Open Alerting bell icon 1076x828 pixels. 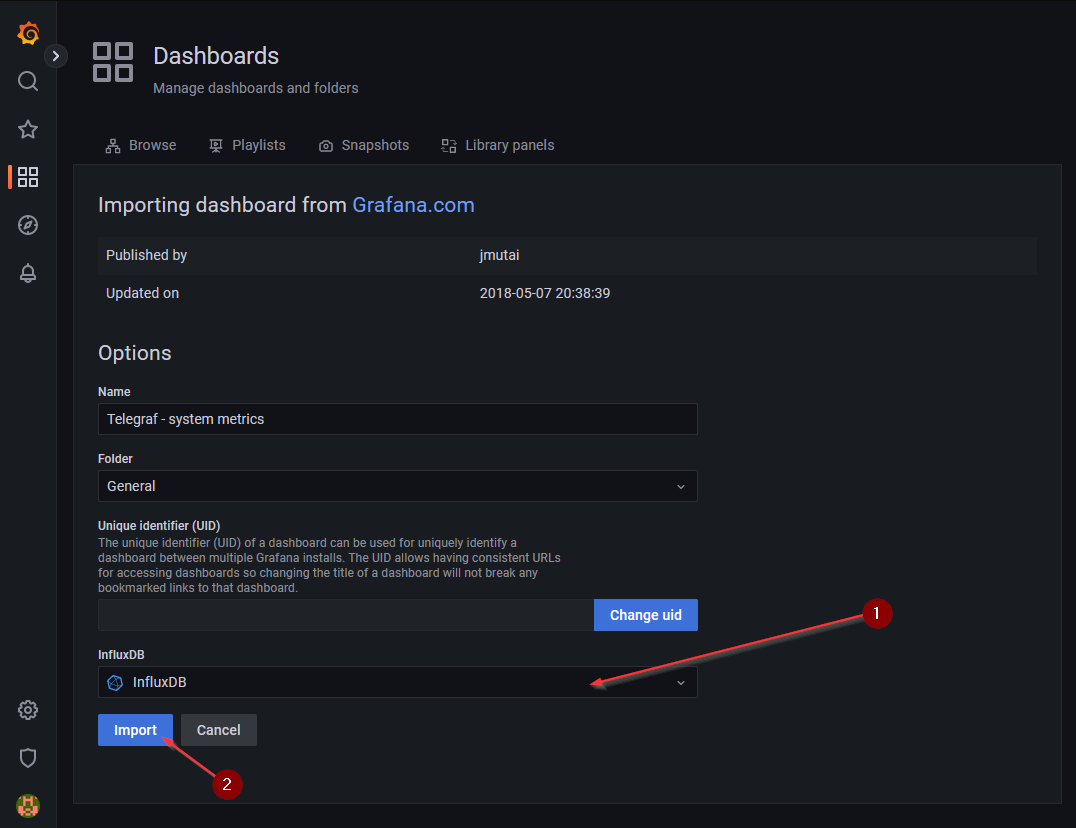point(28,273)
